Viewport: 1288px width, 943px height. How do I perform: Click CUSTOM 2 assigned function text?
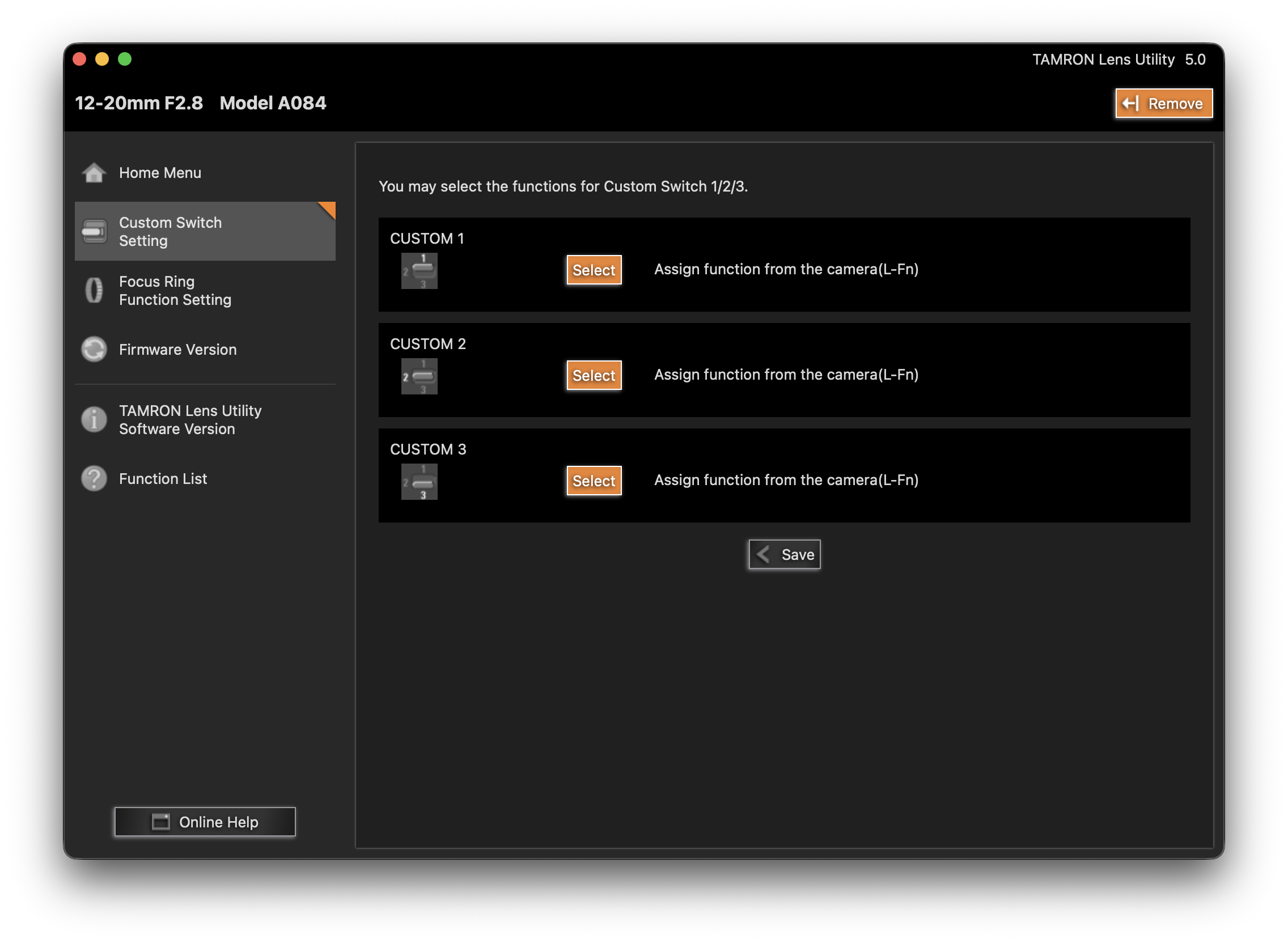click(786, 375)
